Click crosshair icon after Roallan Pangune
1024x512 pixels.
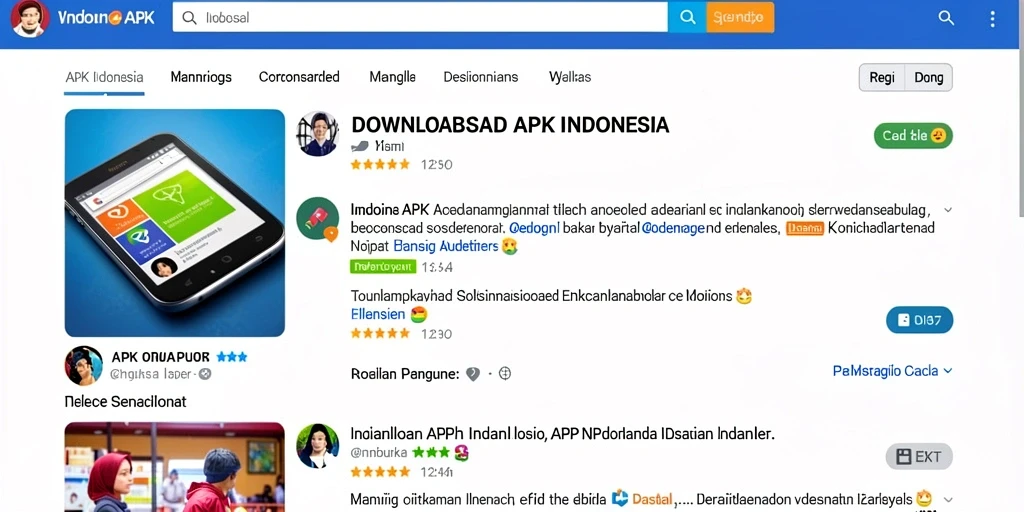point(504,374)
